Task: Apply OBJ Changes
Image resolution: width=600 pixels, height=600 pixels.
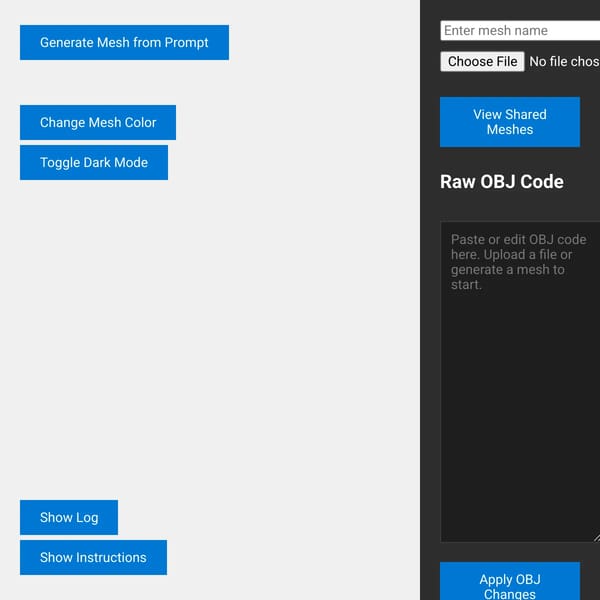Action: (510, 582)
